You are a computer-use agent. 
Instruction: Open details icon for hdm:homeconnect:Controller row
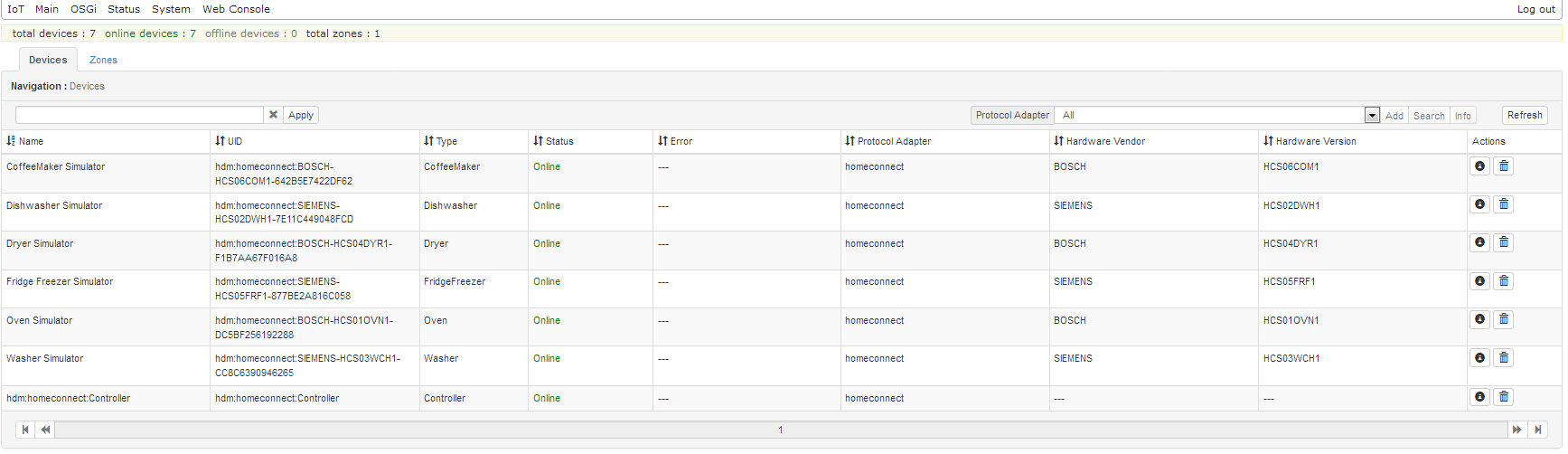coord(1479,397)
